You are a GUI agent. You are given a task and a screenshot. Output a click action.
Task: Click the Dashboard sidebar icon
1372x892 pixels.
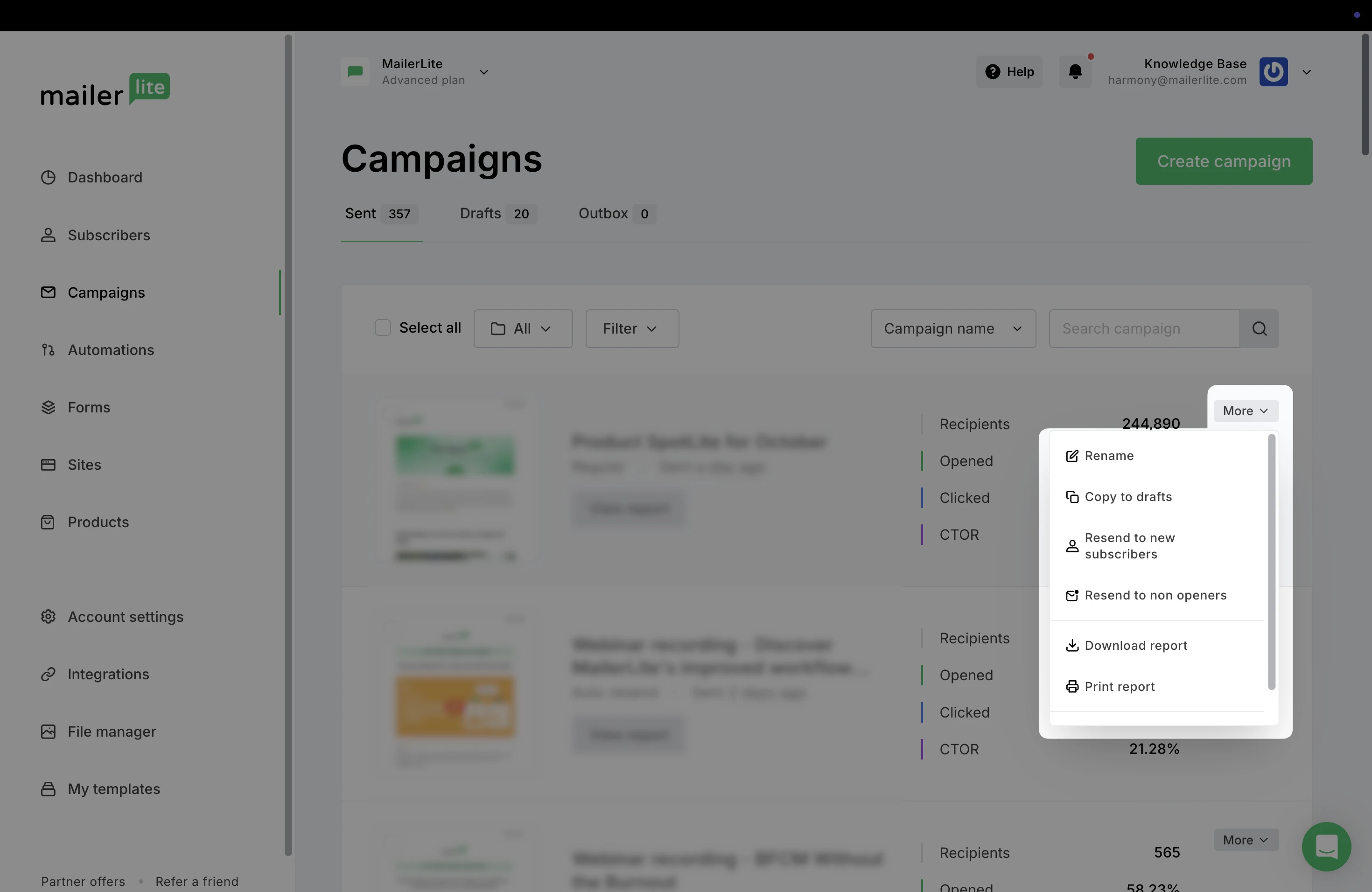tap(49, 177)
